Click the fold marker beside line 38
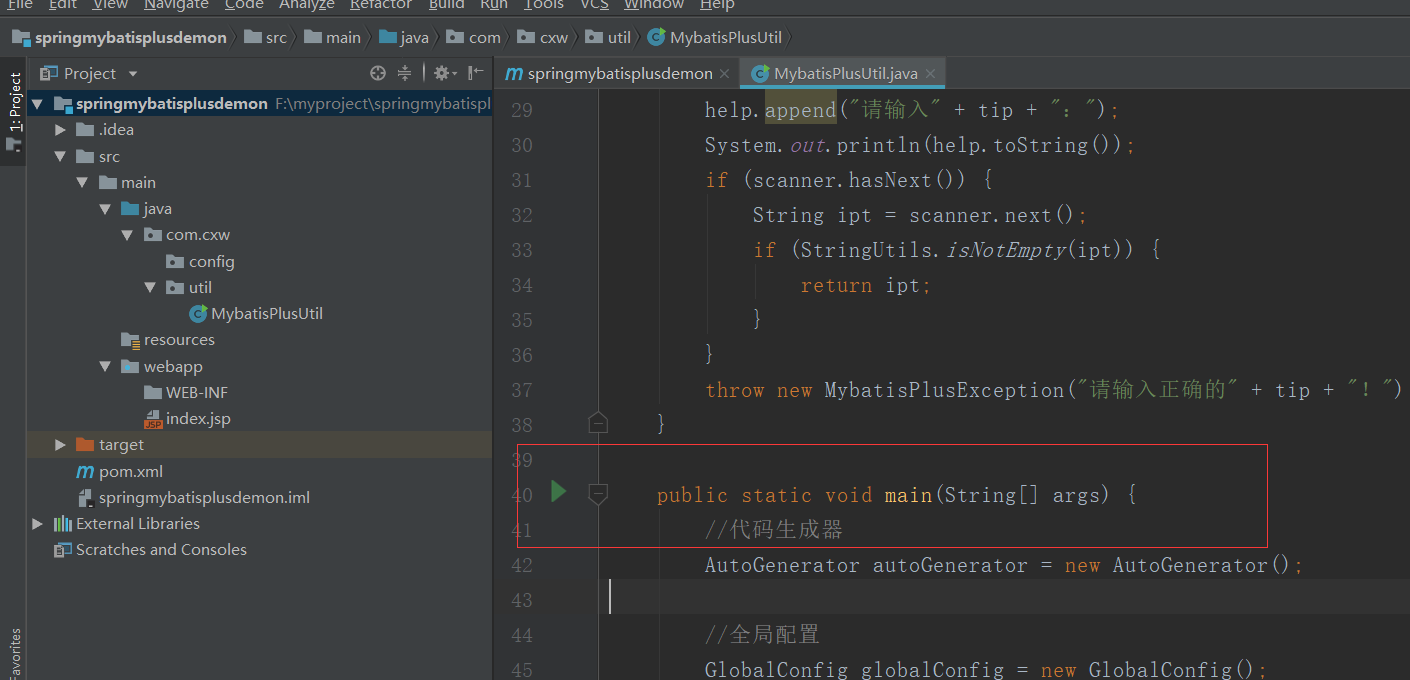The image size is (1410, 680). click(x=598, y=423)
